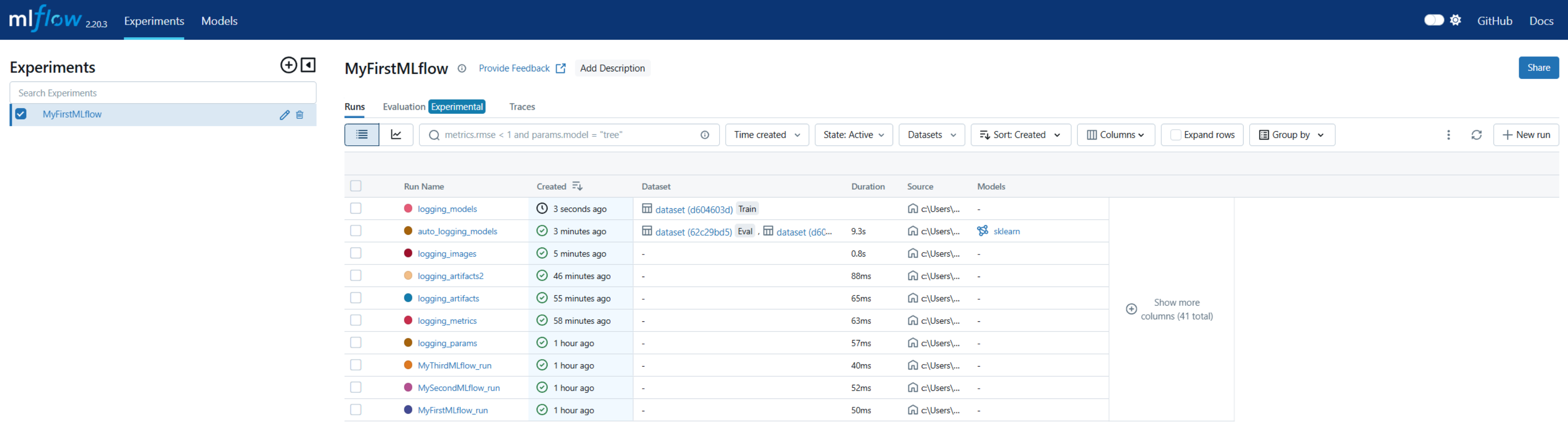Rename MyFirstMLflow using the pencil icon
This screenshot has width=1568, height=433.
(284, 115)
